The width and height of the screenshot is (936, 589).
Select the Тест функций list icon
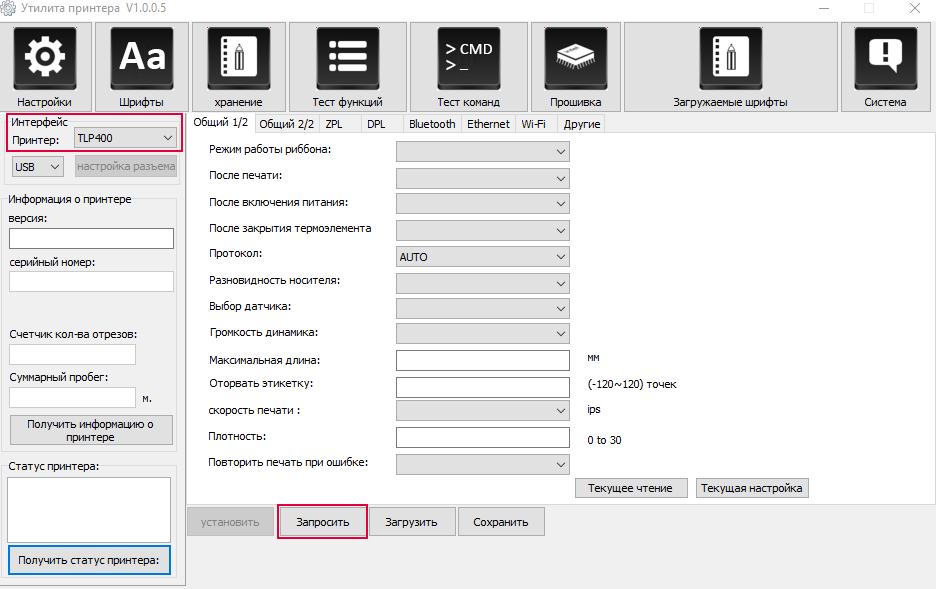347,58
